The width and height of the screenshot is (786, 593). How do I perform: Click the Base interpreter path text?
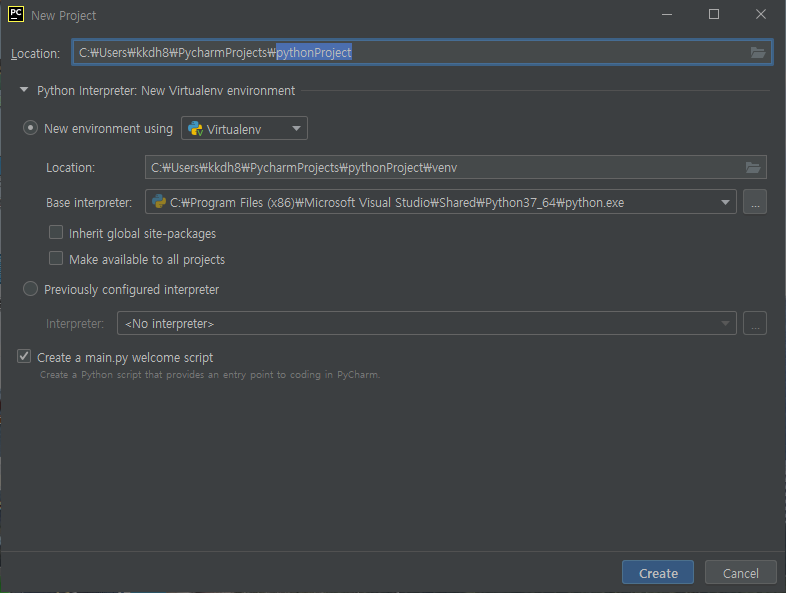tap(397, 203)
